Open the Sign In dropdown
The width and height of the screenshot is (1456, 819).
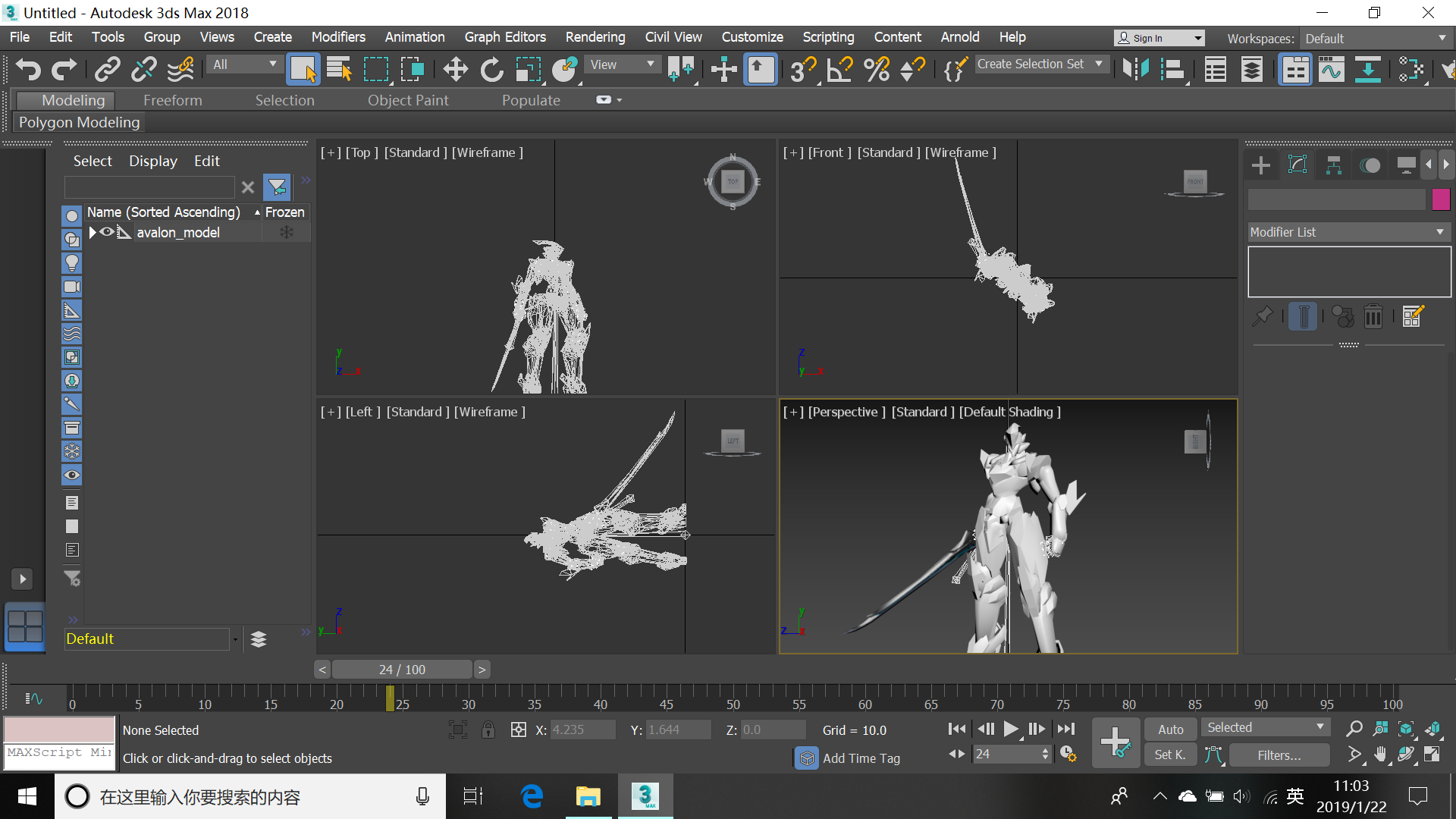tap(1159, 38)
